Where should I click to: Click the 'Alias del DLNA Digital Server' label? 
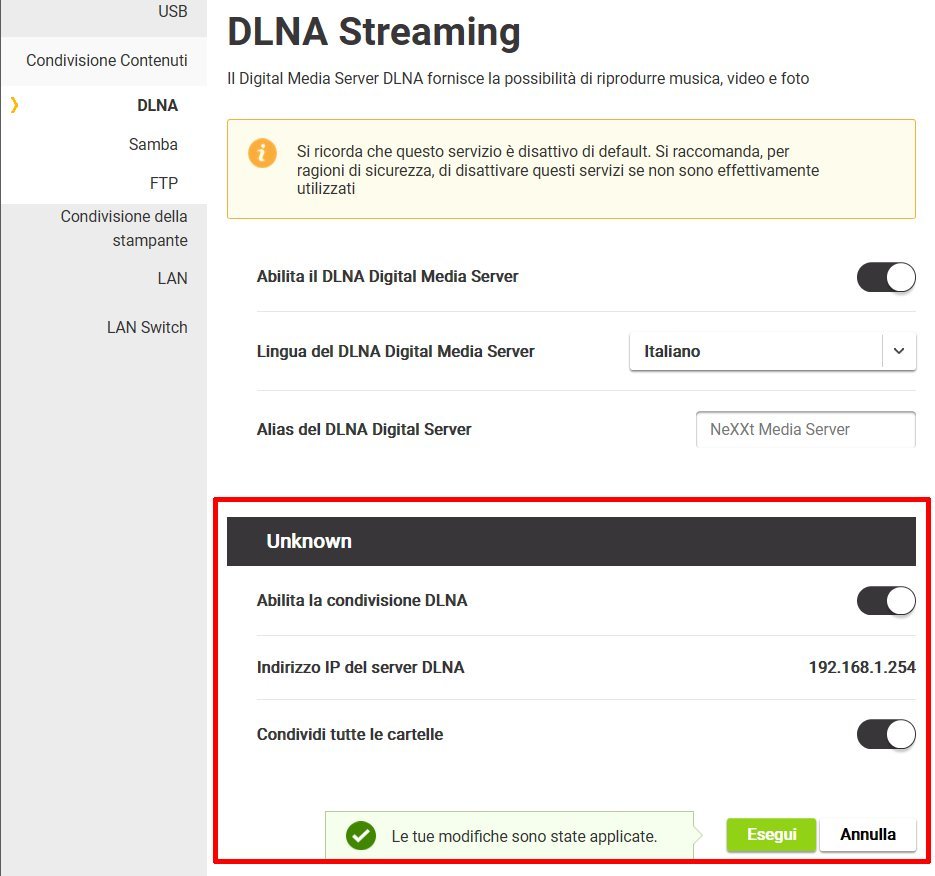(364, 429)
